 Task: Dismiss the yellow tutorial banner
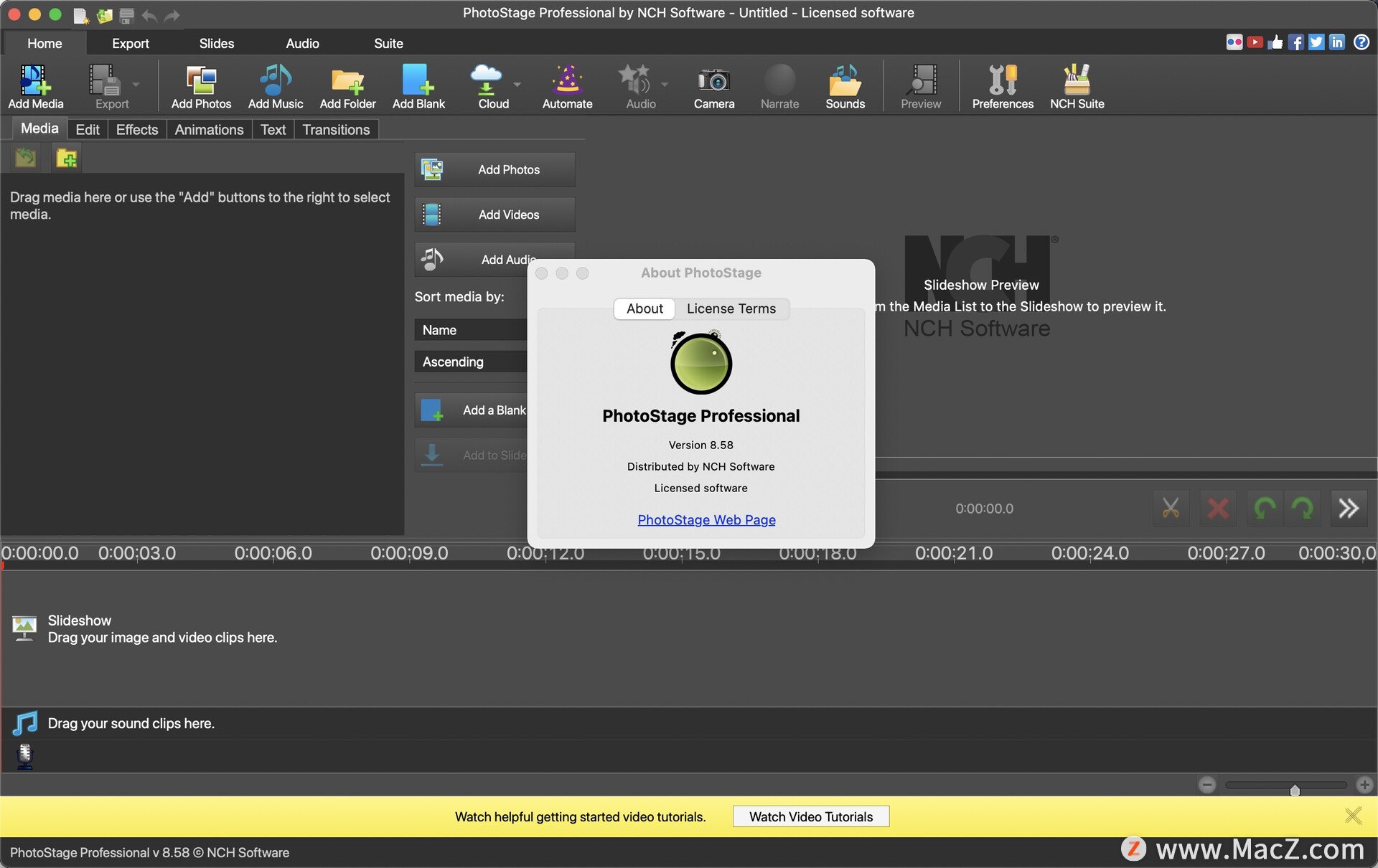[1353, 816]
